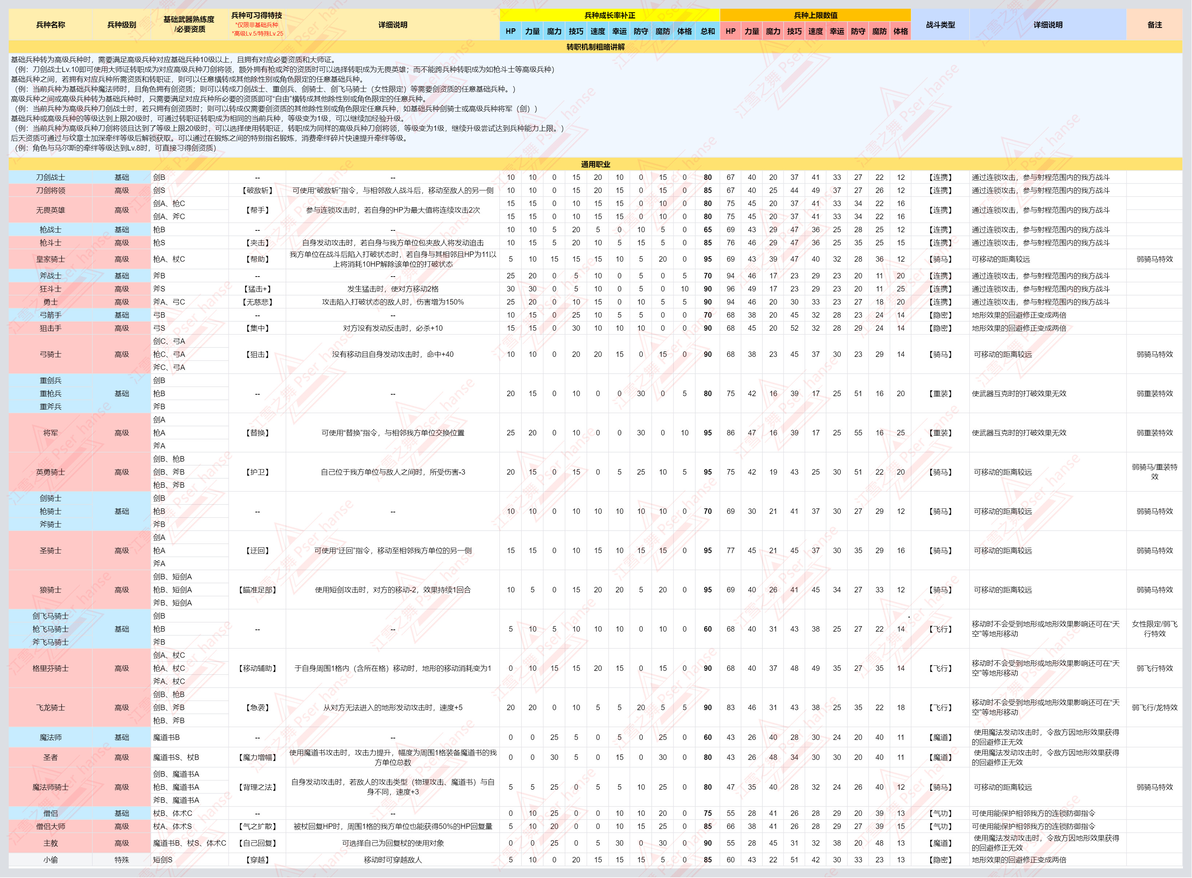Select the 兵种级别 header cell
This screenshot has height=878, width=1192.
coord(122,25)
